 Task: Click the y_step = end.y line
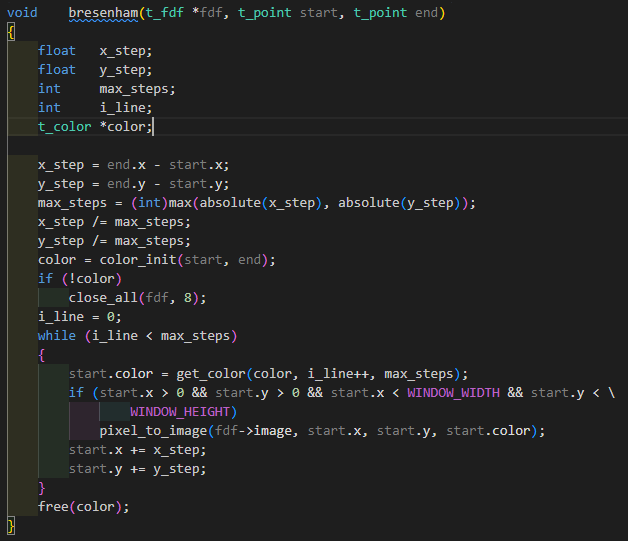pos(133,184)
